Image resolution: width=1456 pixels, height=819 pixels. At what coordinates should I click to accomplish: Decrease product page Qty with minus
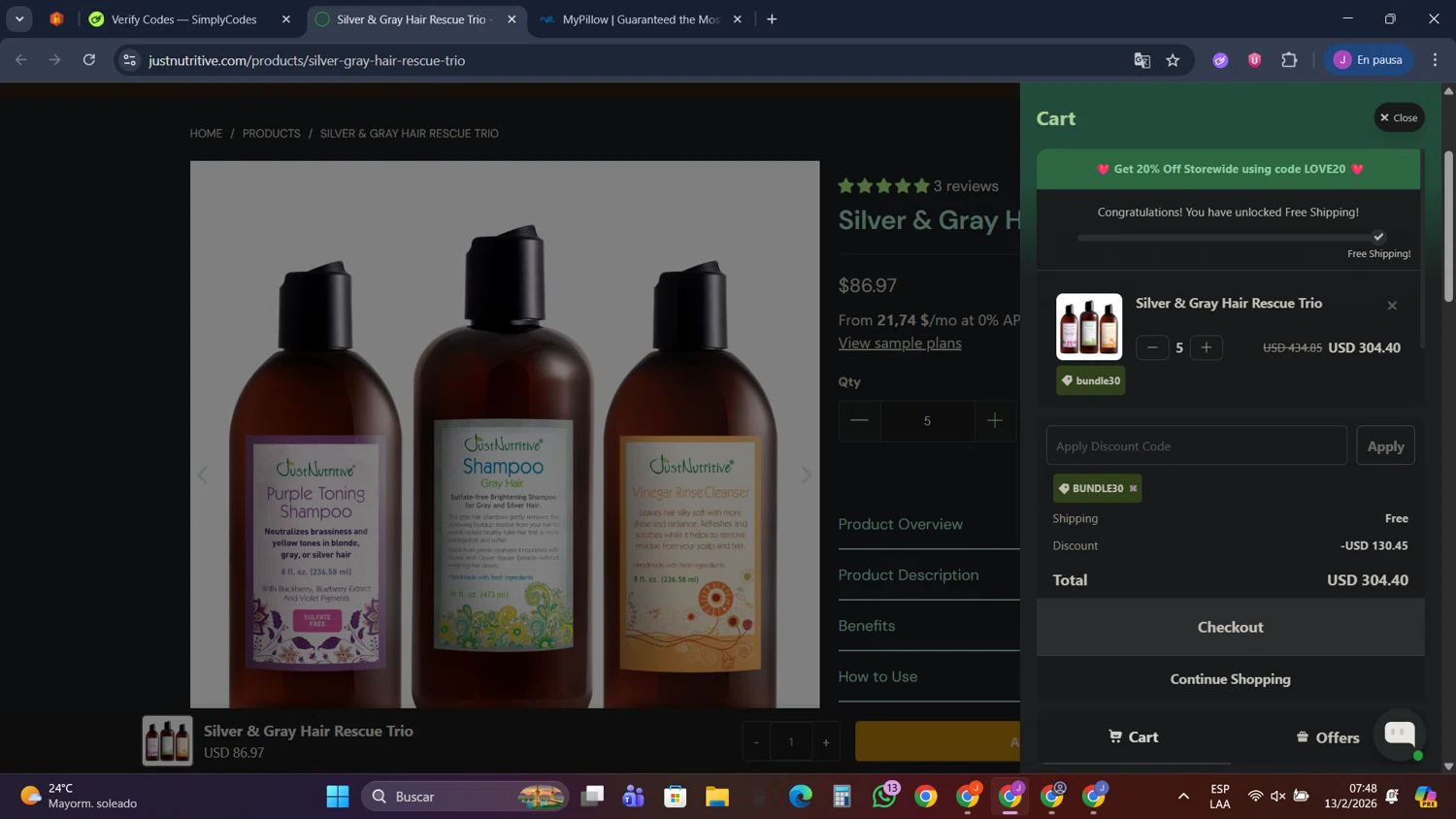click(x=859, y=420)
